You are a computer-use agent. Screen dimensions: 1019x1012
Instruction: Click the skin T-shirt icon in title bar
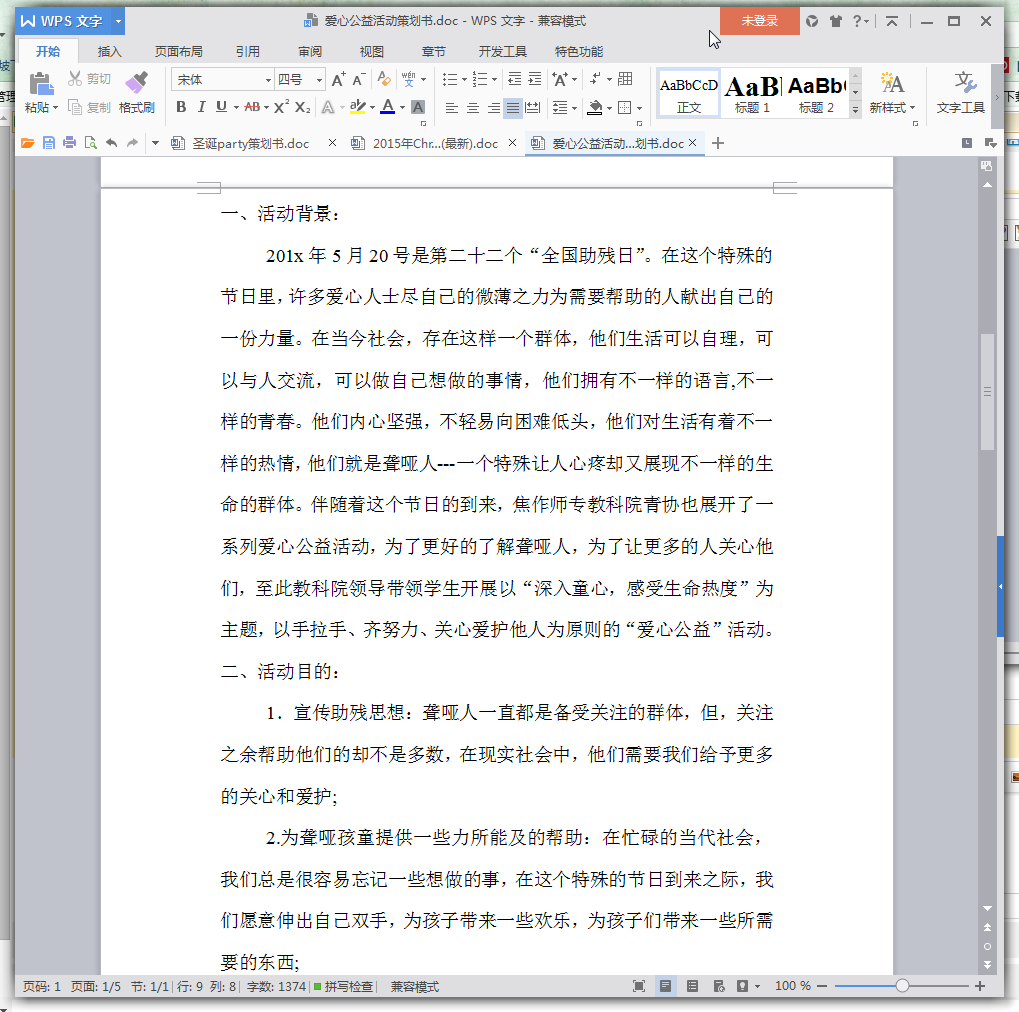pyautogui.click(x=836, y=21)
